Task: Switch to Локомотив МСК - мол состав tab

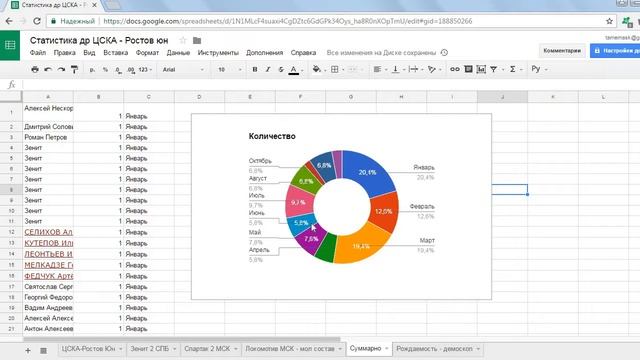Action: (290, 349)
